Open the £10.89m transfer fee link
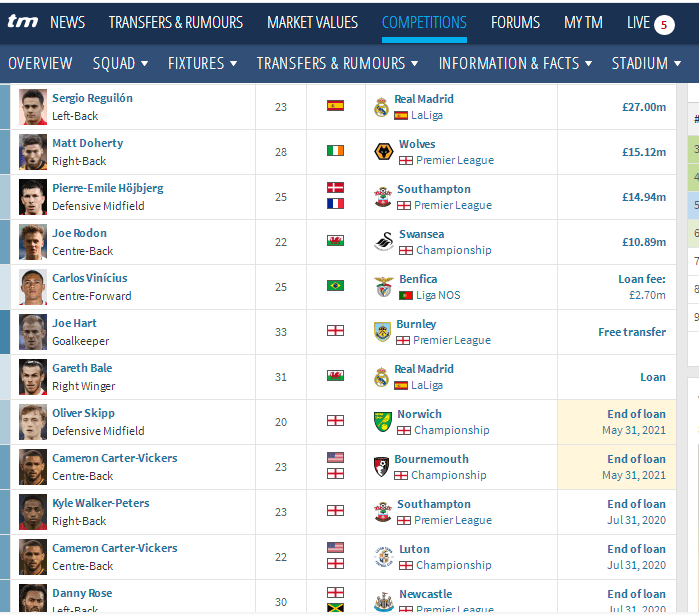Viewport: 699px width, 615px height. [644, 242]
